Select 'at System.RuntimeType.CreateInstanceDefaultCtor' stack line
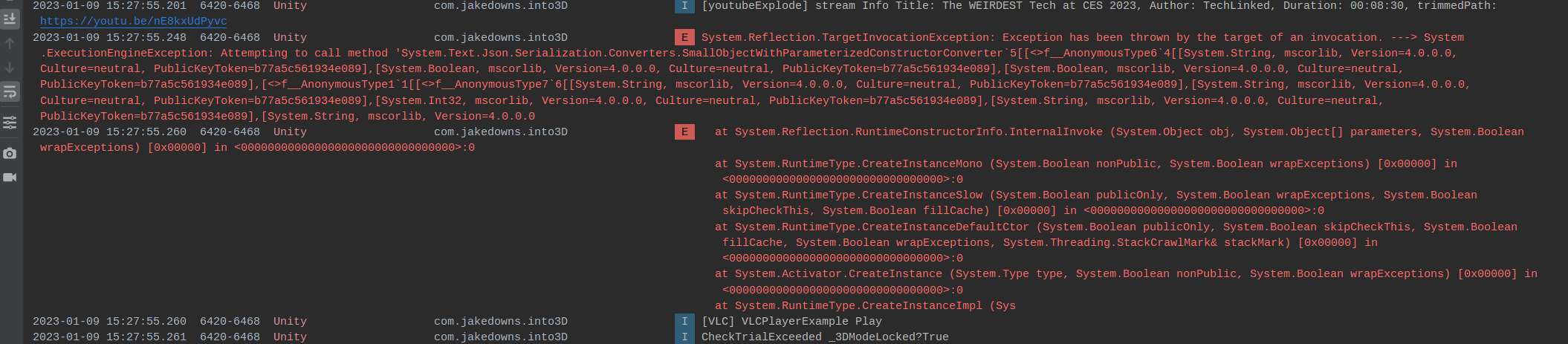1568x344 pixels. 1116,227
